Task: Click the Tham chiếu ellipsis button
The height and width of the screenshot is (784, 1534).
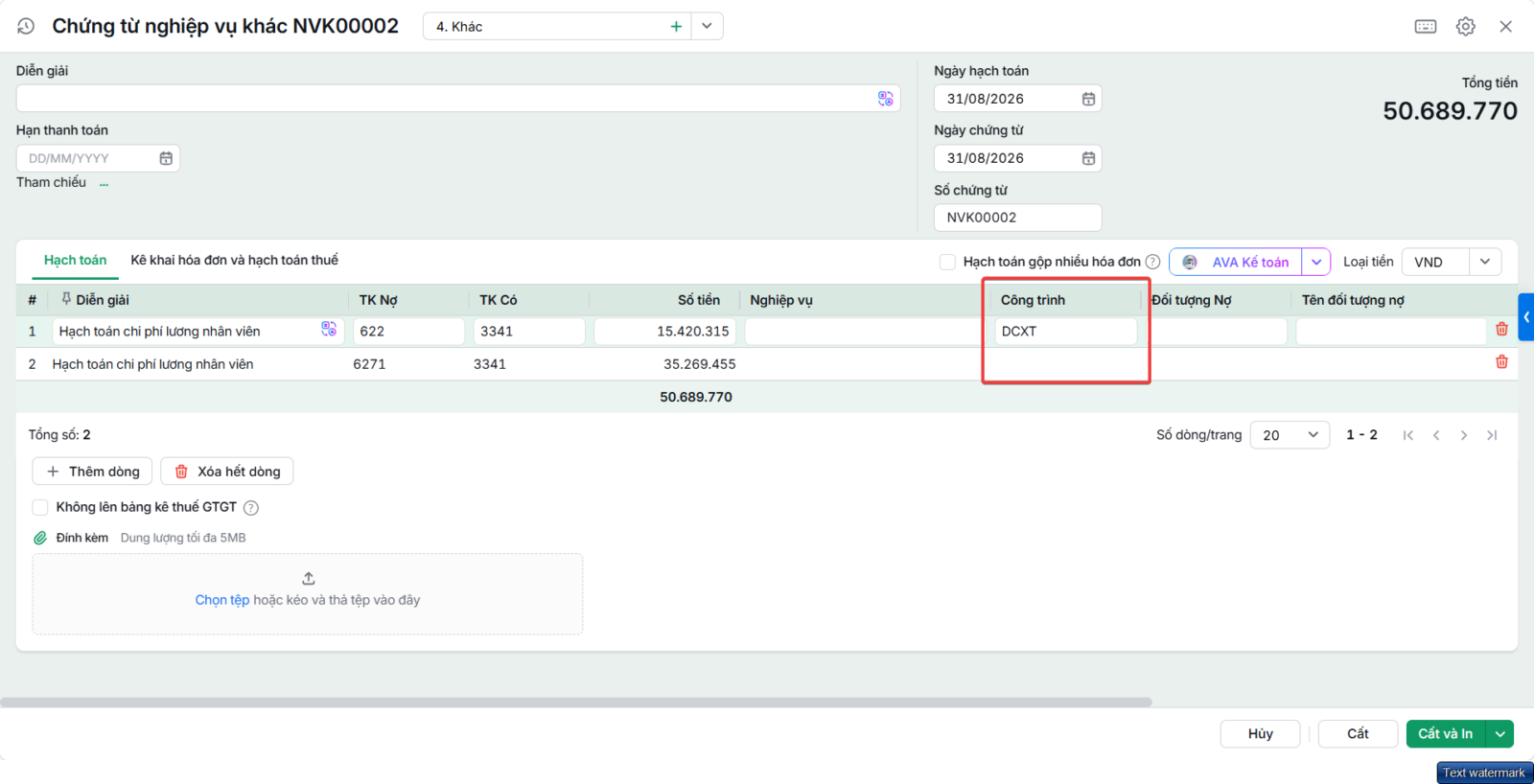Action: point(104,183)
